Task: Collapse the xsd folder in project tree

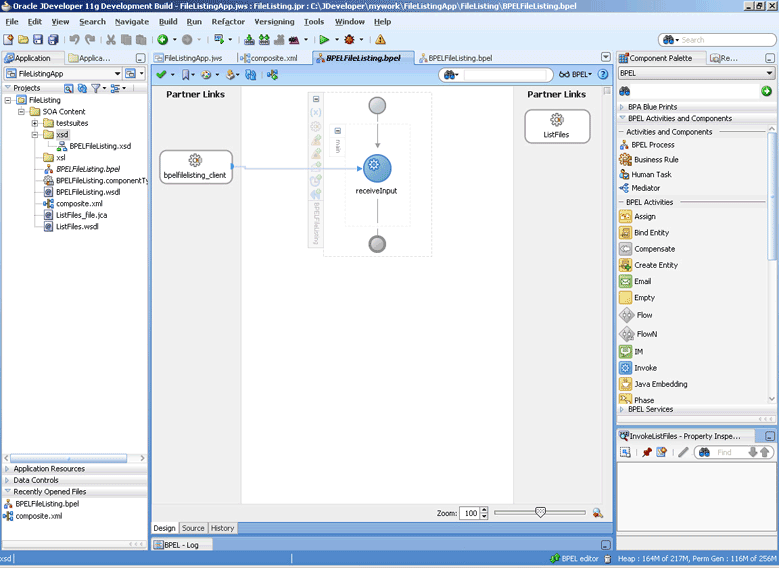Action: pyautogui.click(x=35, y=135)
